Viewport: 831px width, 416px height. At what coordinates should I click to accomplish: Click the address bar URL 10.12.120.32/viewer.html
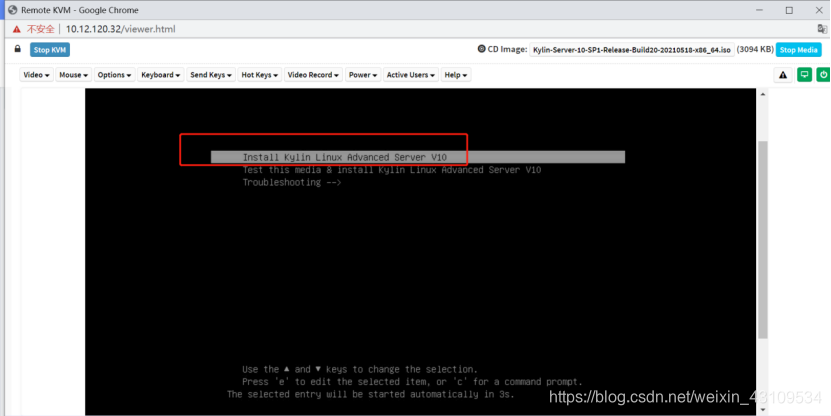120,29
